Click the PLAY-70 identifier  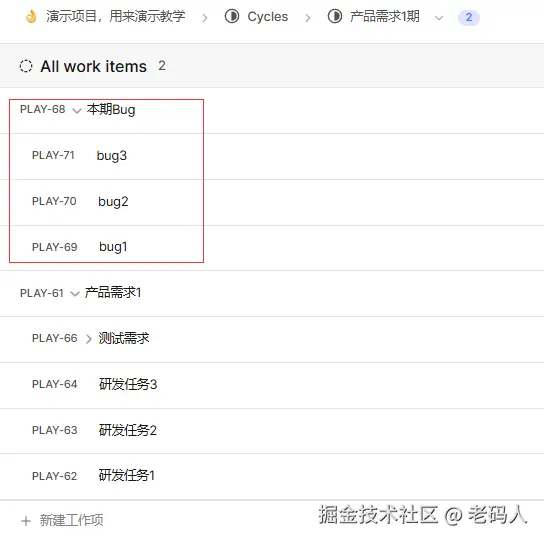(54, 201)
